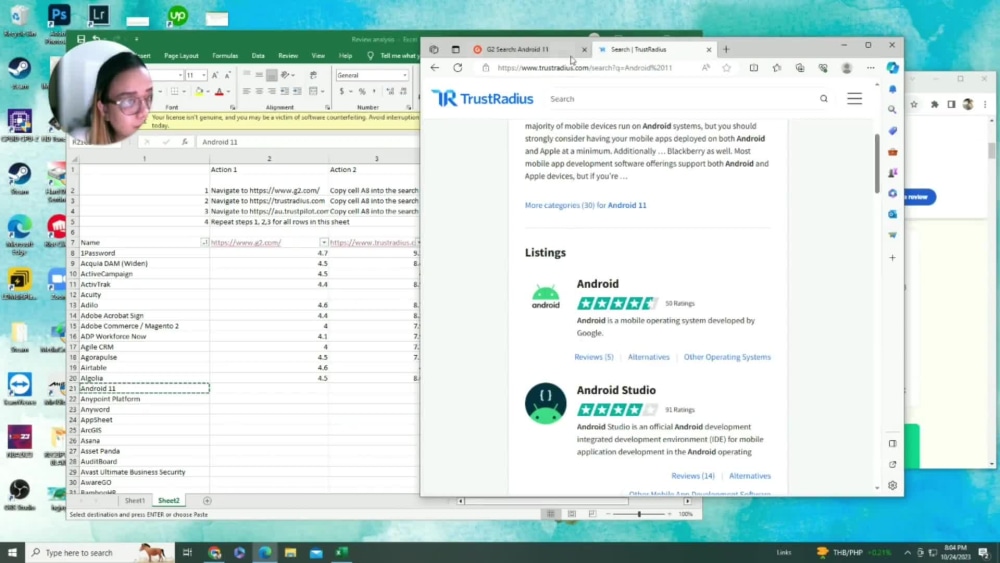
Task: Open Alignment settings dialog launcher
Action: pyautogui.click(x=327, y=108)
